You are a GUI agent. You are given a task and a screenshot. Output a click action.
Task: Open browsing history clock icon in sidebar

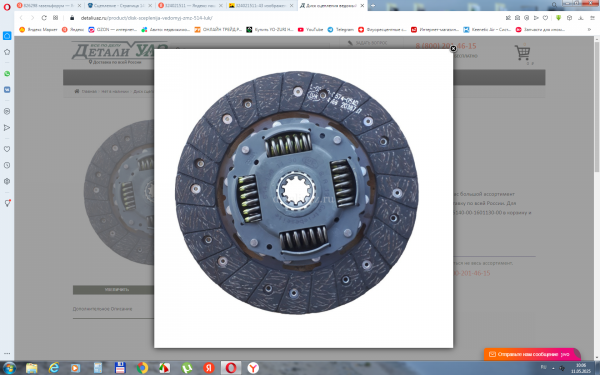[x=7, y=165]
